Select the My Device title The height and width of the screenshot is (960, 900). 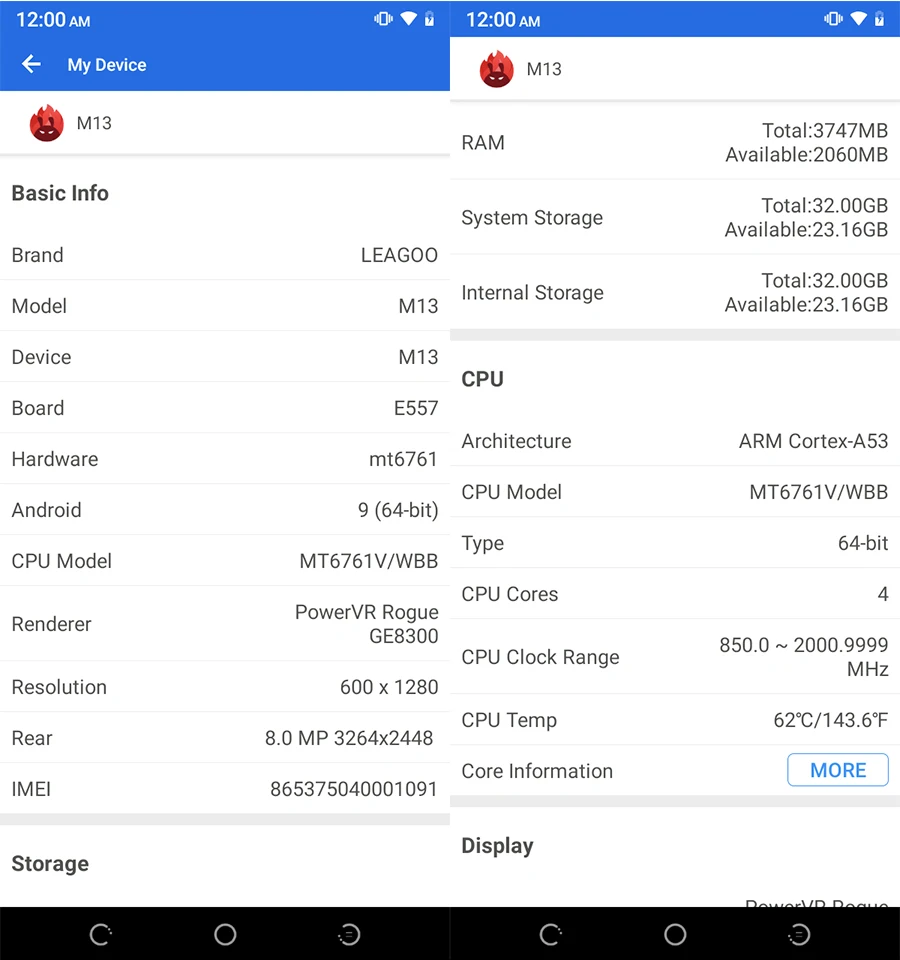(107, 65)
